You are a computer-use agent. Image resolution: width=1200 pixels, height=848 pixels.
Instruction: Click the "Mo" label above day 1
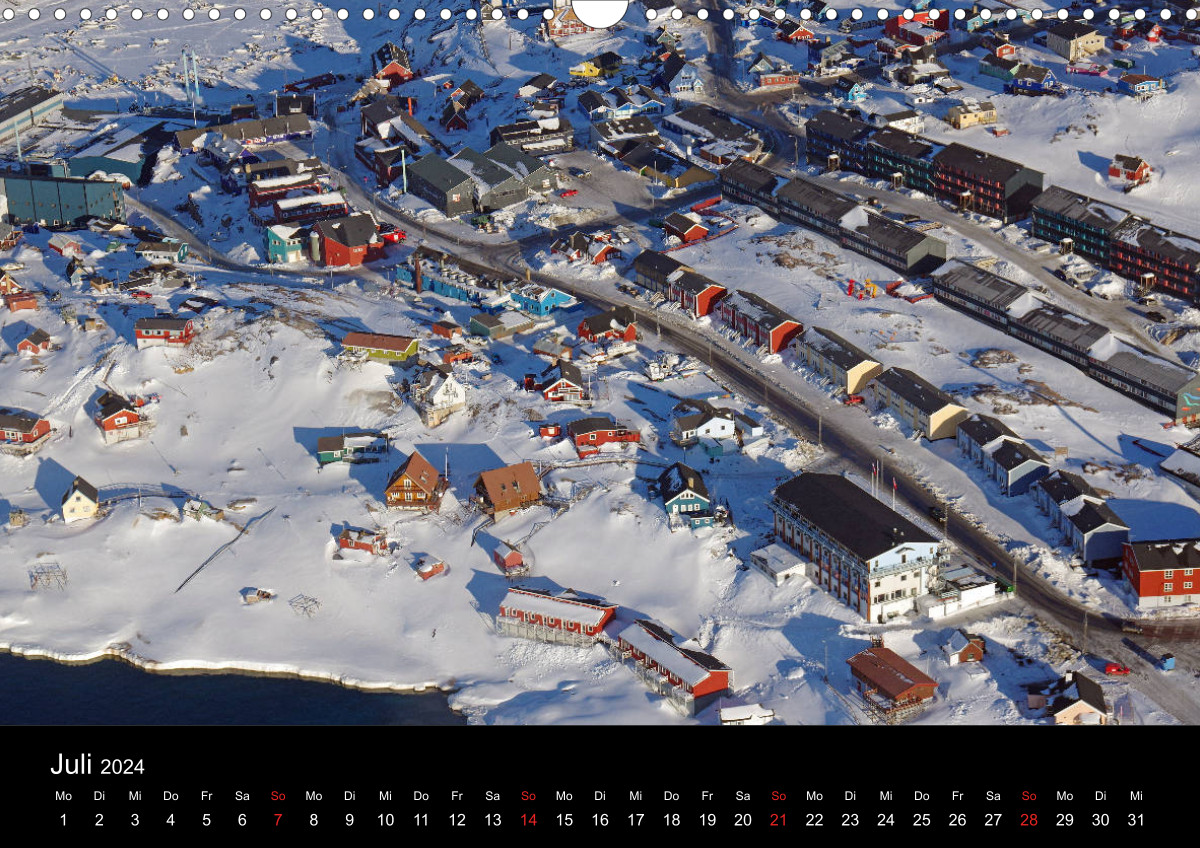pyautogui.click(x=63, y=796)
